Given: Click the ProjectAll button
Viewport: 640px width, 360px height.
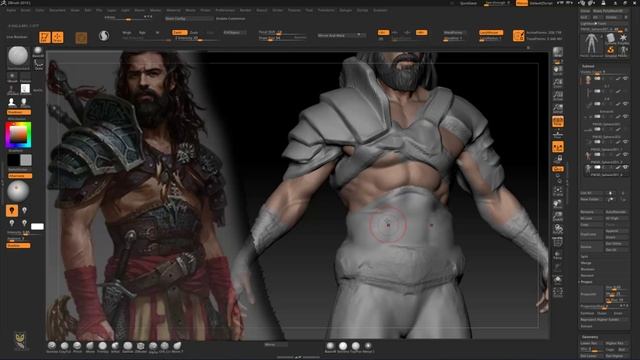Looking at the screenshot, I should point(591,294).
